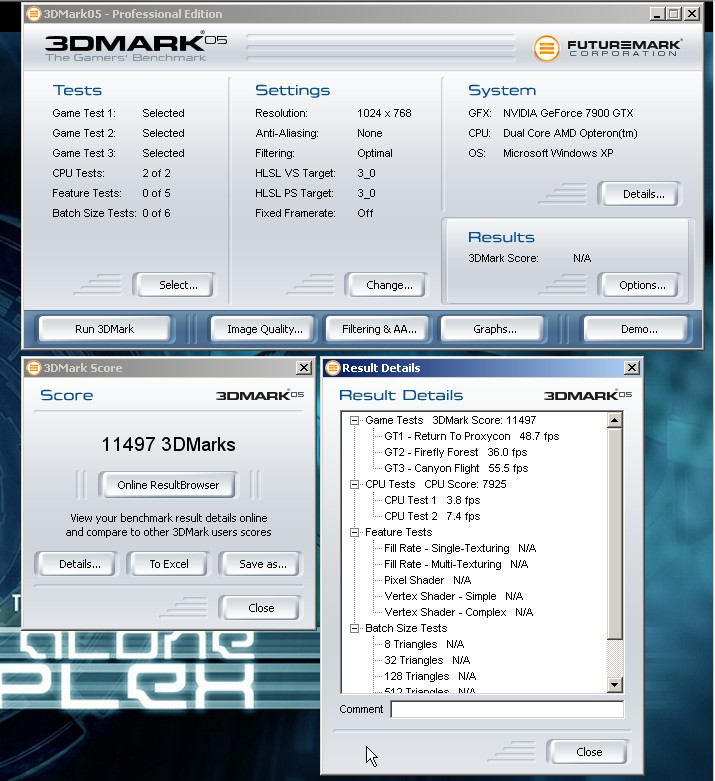
Task: Click Options in the Results panel
Action: pyautogui.click(x=642, y=285)
